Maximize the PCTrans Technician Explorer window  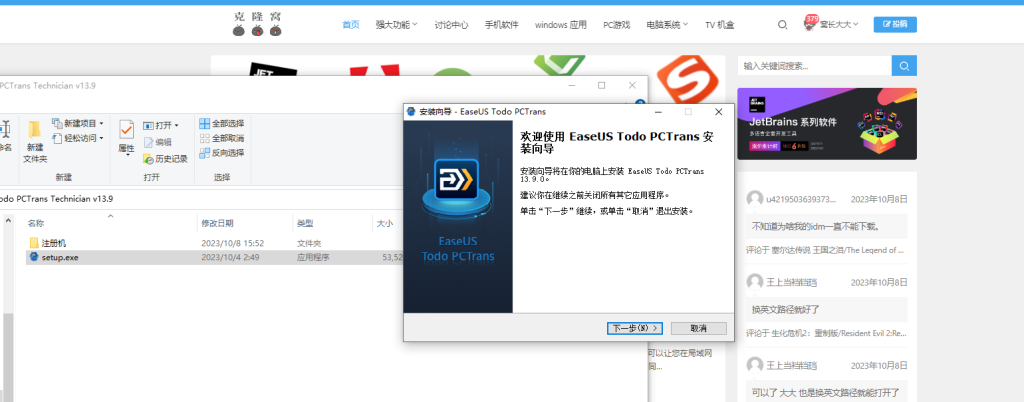[601, 85]
